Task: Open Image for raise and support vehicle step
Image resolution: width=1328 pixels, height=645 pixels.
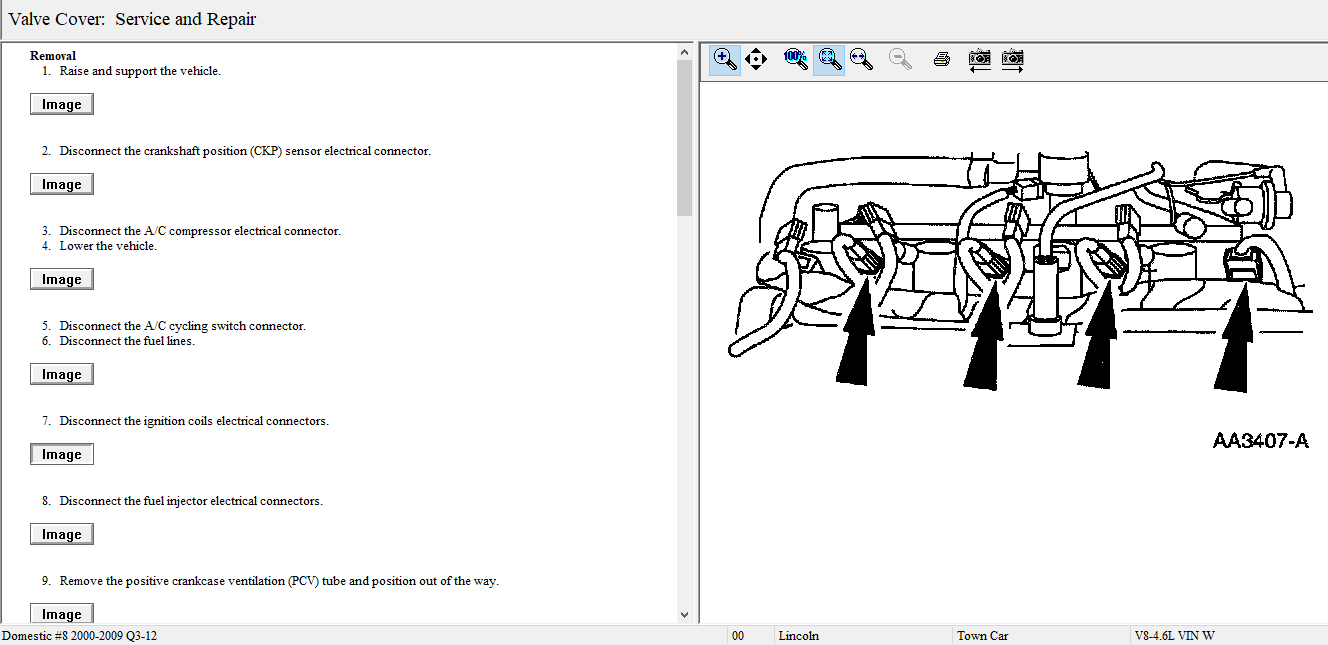Action: (62, 105)
